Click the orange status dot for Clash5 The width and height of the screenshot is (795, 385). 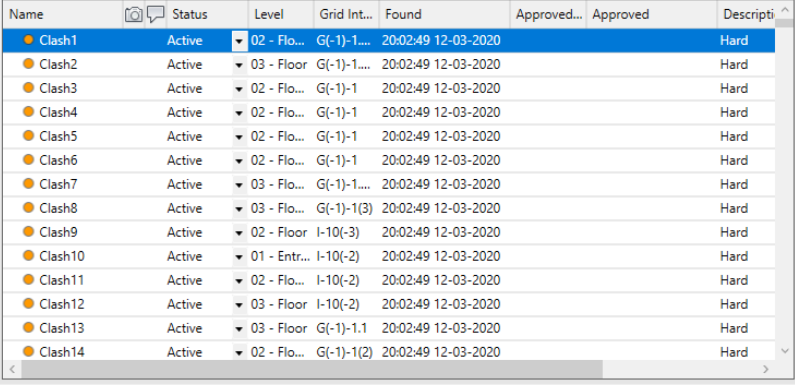pyautogui.click(x=28, y=135)
